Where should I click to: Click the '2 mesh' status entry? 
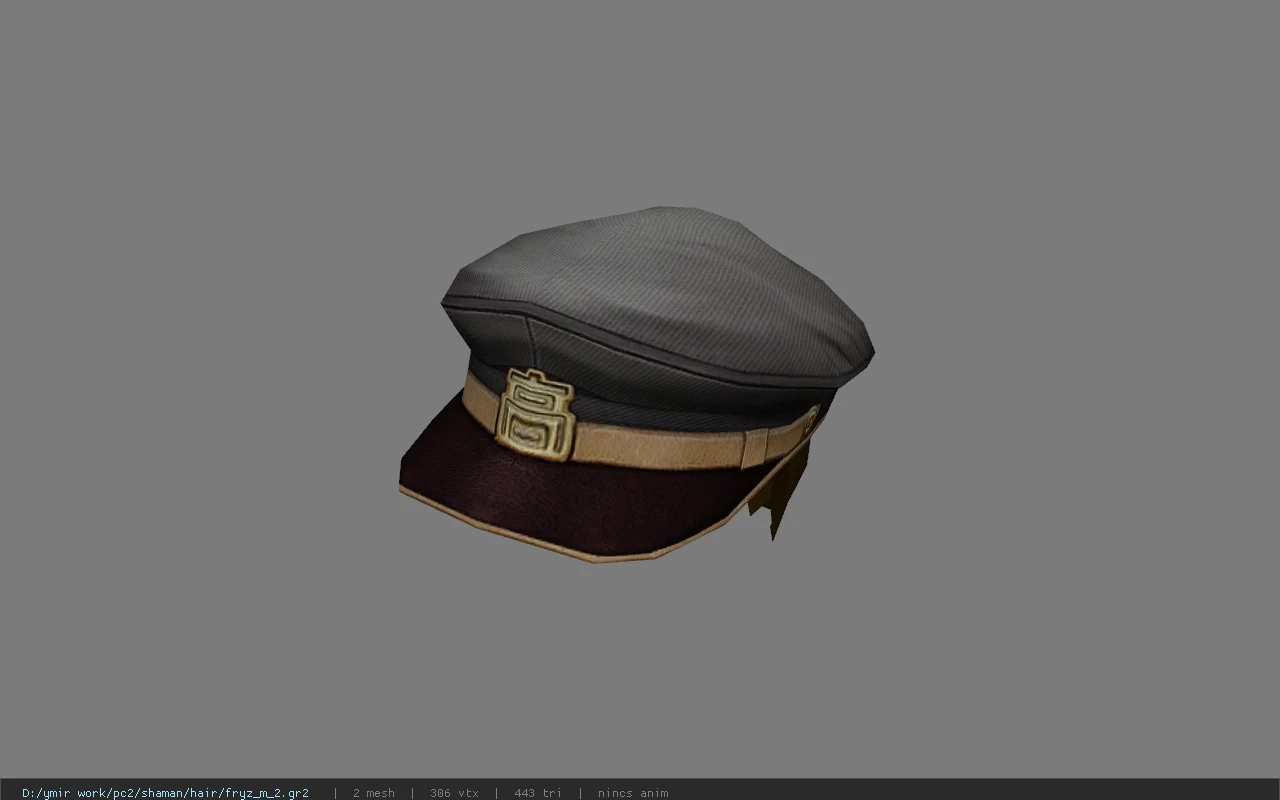click(x=373, y=793)
